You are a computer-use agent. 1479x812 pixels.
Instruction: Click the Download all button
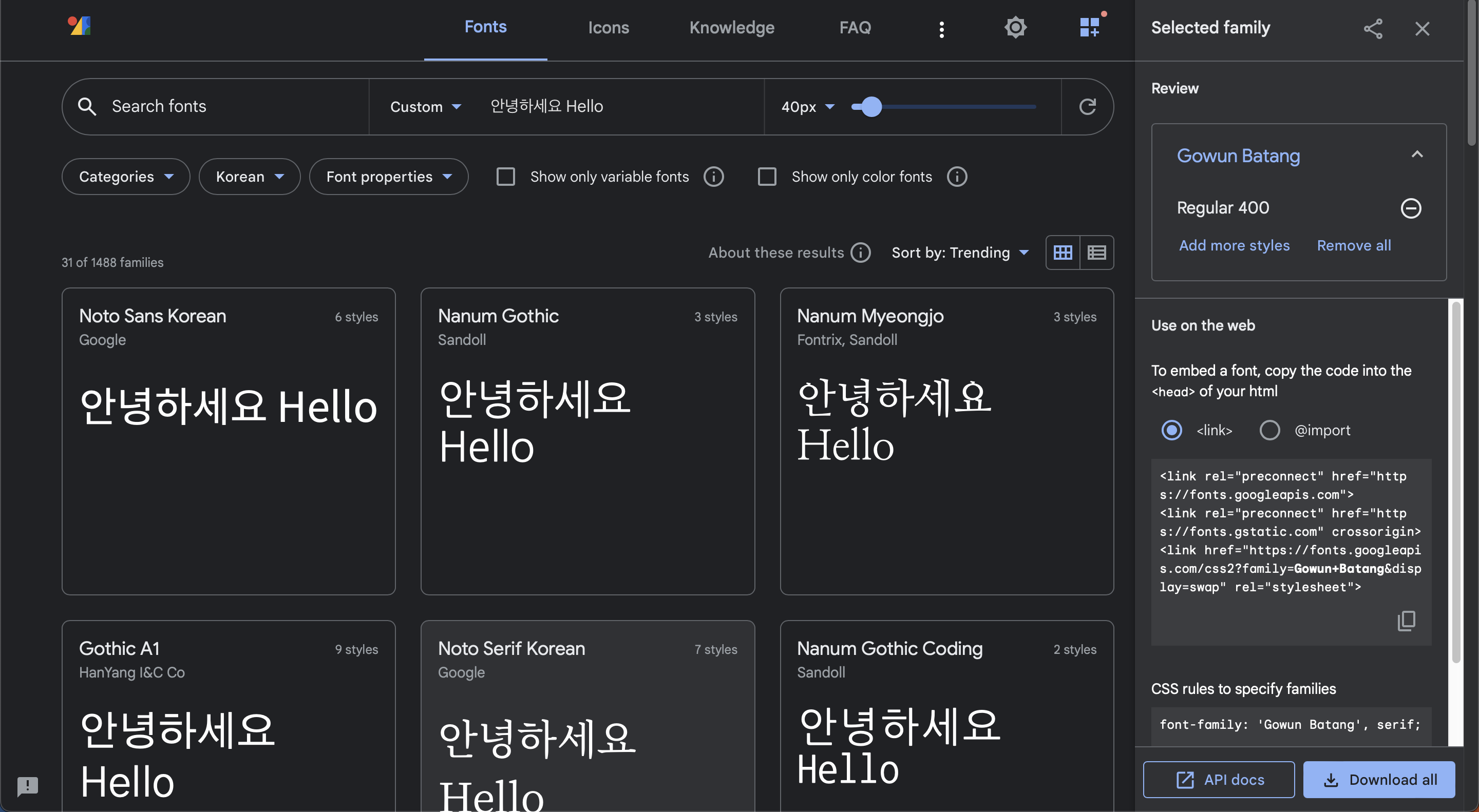(1378, 780)
